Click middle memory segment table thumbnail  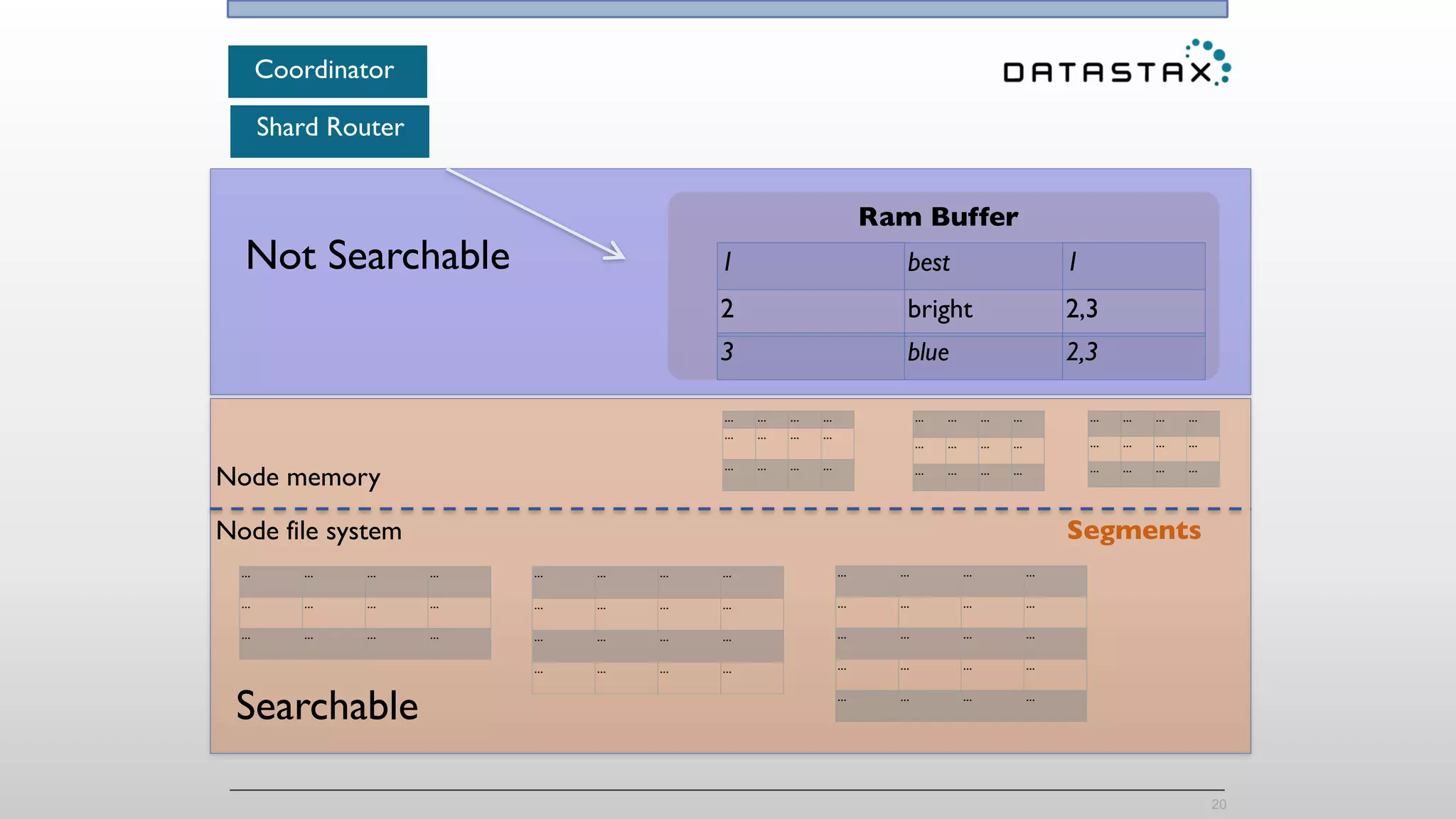click(x=978, y=451)
